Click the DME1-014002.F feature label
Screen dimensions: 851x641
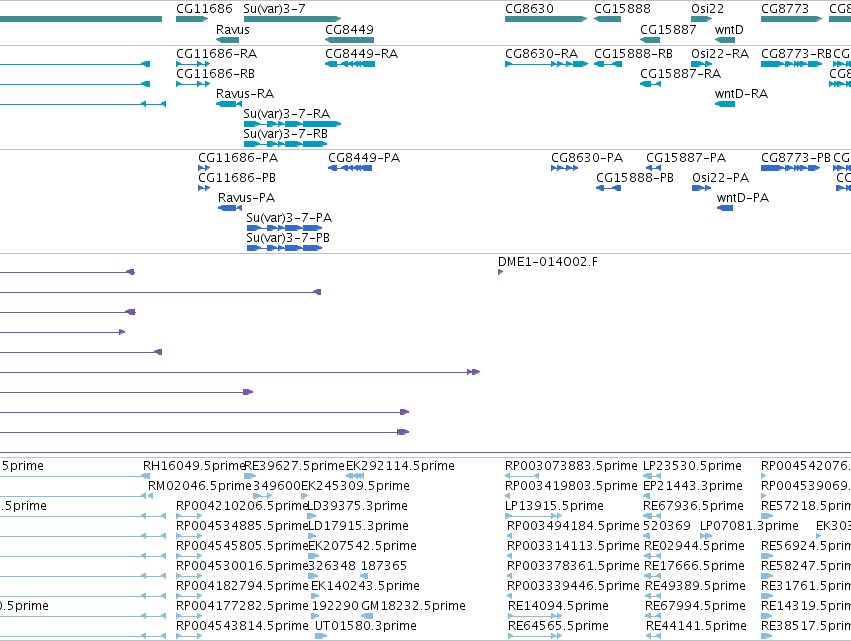pyautogui.click(x=548, y=262)
